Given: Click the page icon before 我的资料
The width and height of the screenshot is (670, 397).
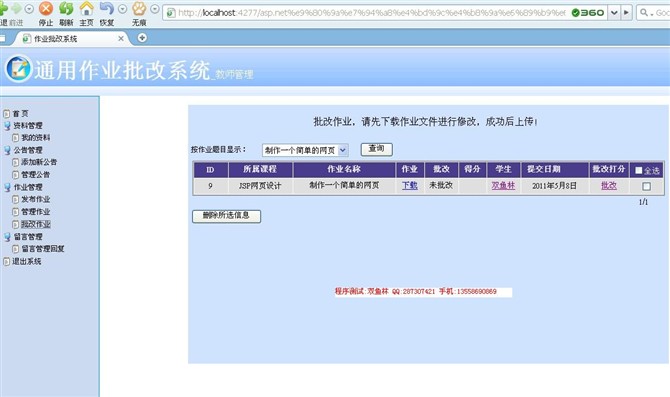Looking at the screenshot, I should point(16,138).
